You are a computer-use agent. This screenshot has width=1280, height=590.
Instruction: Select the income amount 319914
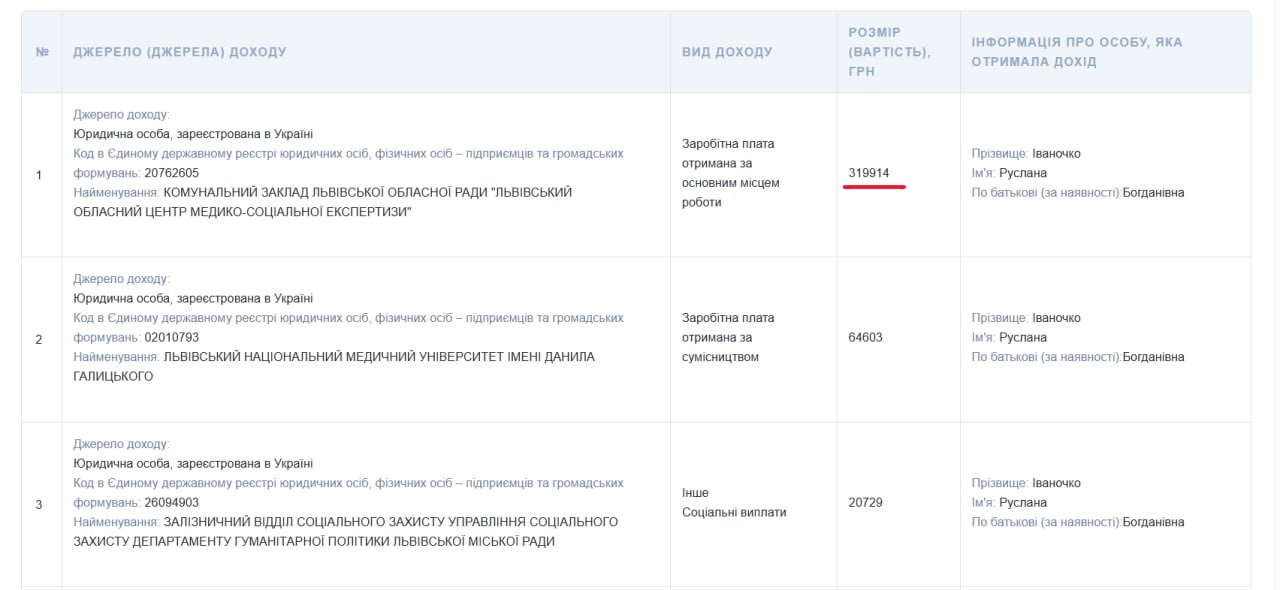tap(869, 173)
